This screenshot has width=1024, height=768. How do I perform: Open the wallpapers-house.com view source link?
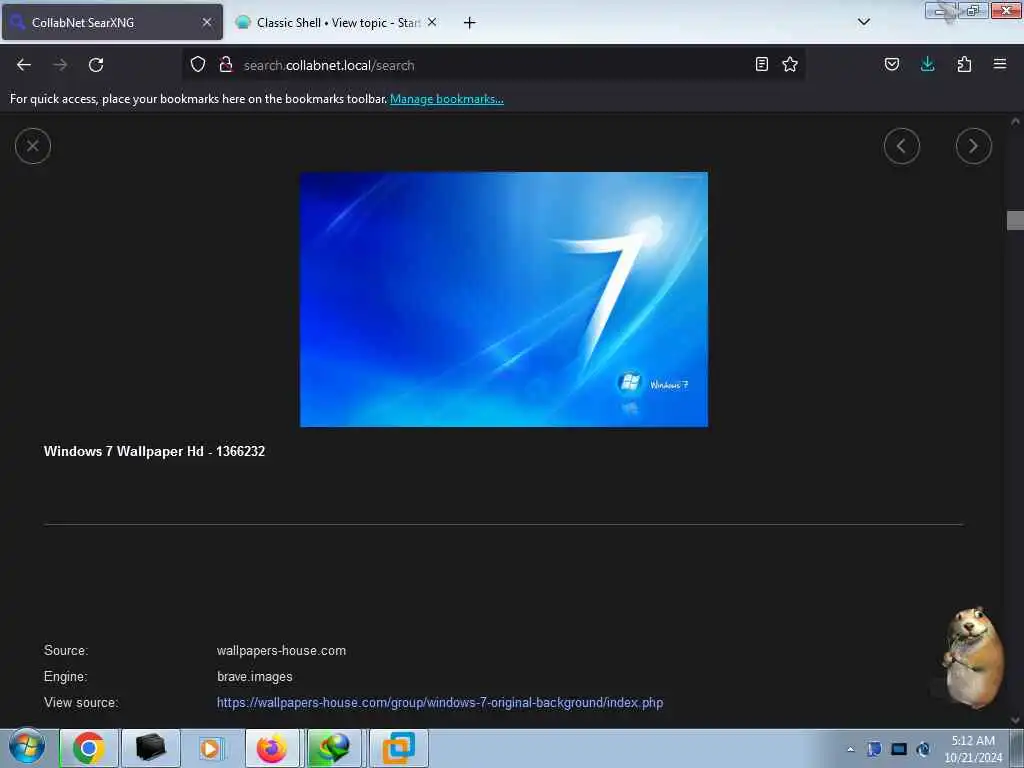[440, 703]
